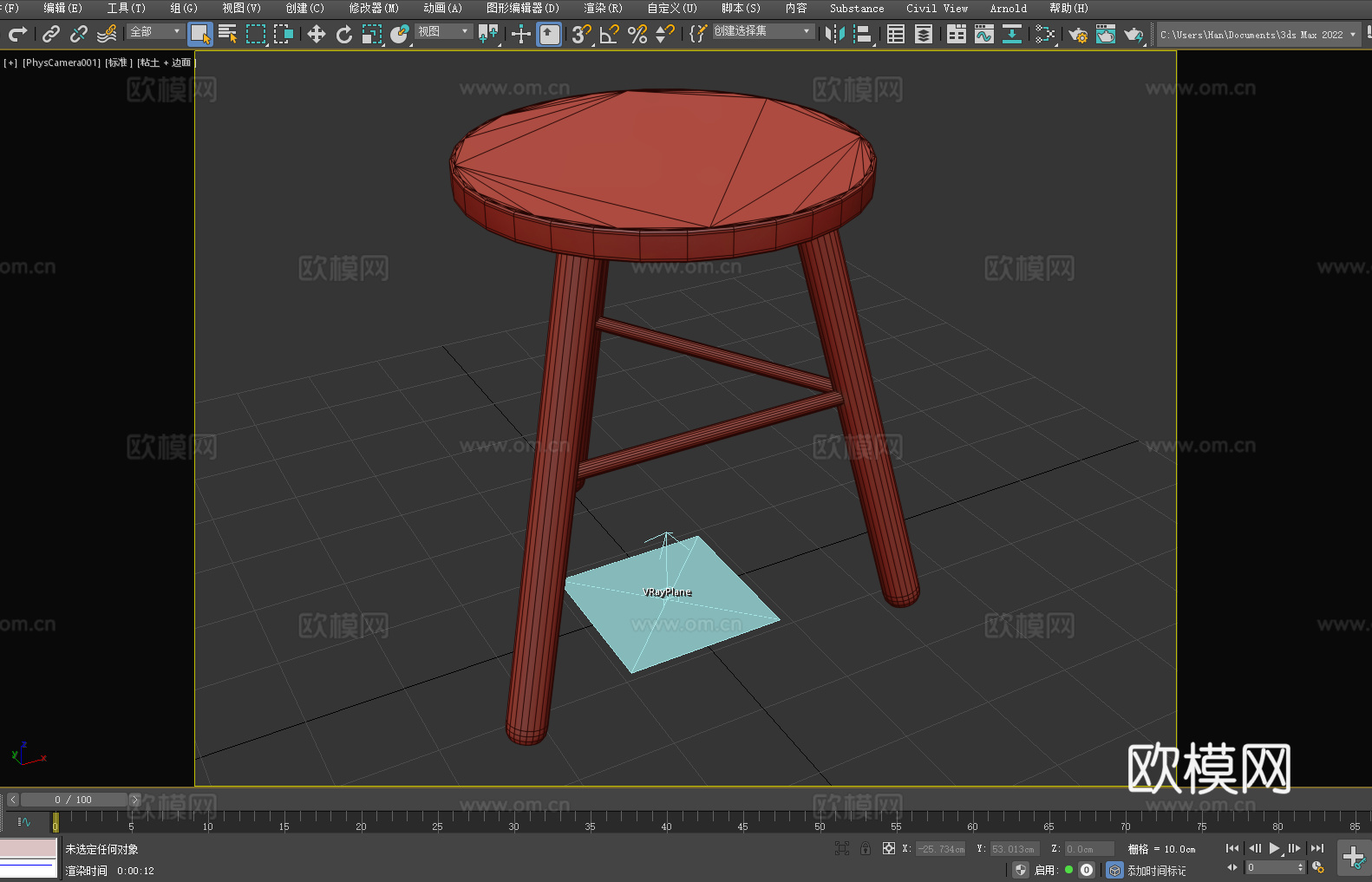Open Schematic View icon
Image resolution: width=1372 pixels, height=882 pixels.
click(x=1045, y=34)
